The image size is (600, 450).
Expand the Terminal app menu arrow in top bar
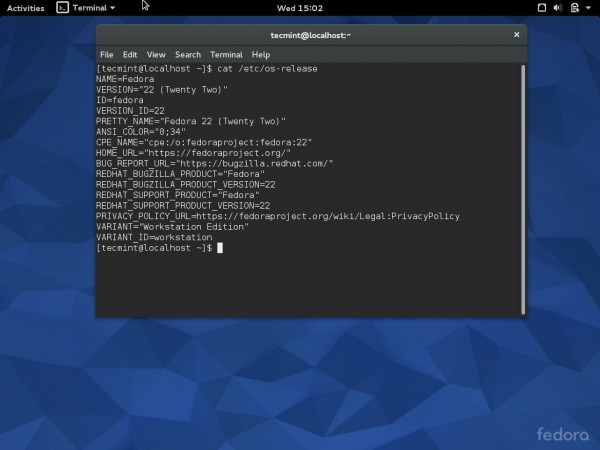tap(112, 7)
